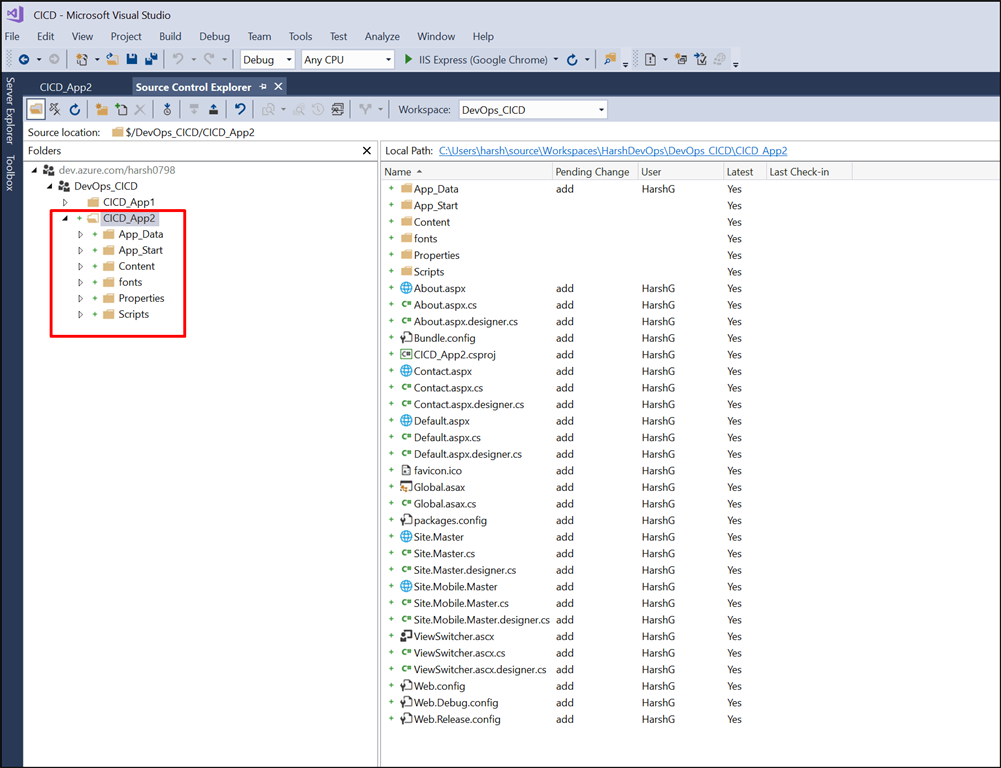Select the Any CPU platform combo box
Screen dimensions: 1001x768
coord(345,59)
